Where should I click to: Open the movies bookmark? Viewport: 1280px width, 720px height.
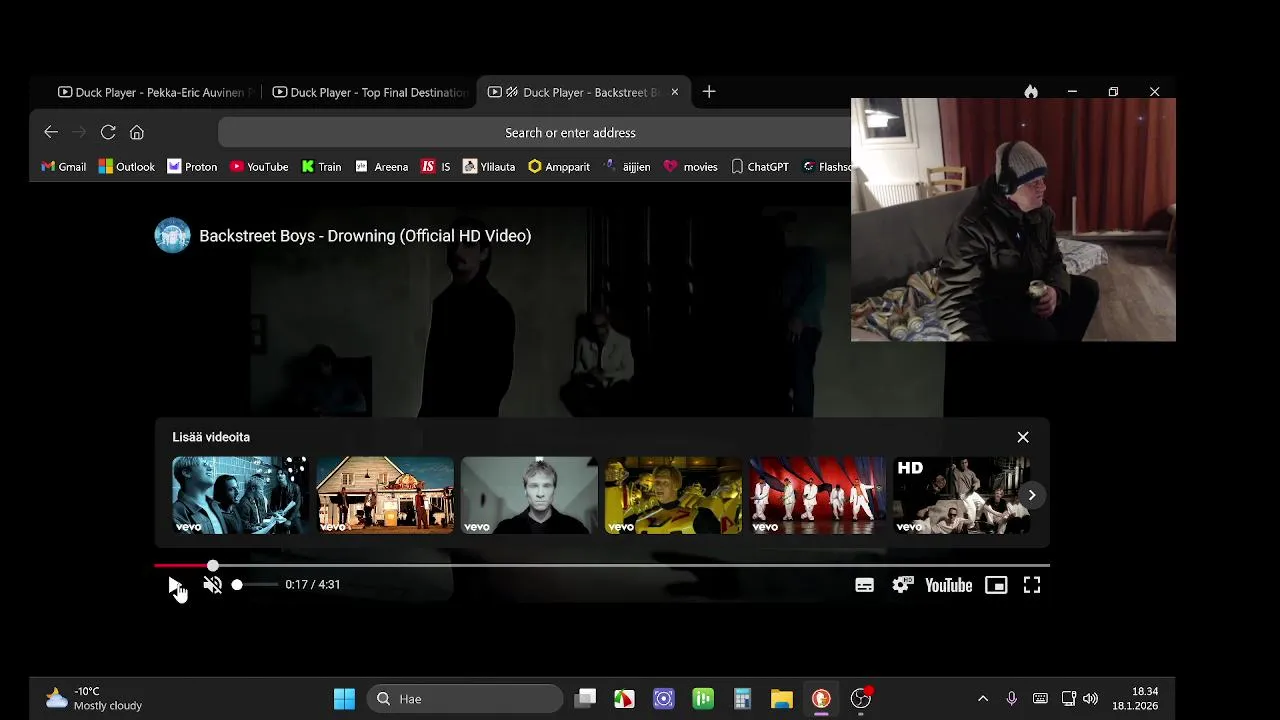[x=690, y=167]
